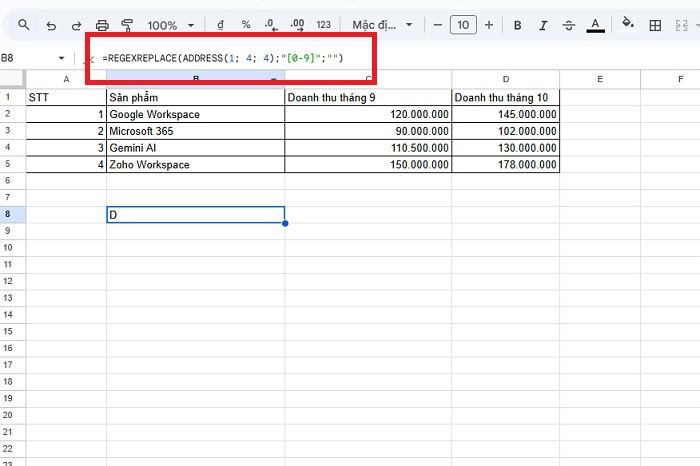Click the 145.000.000 value cell
Screen dimensions: 700x466
point(505,114)
